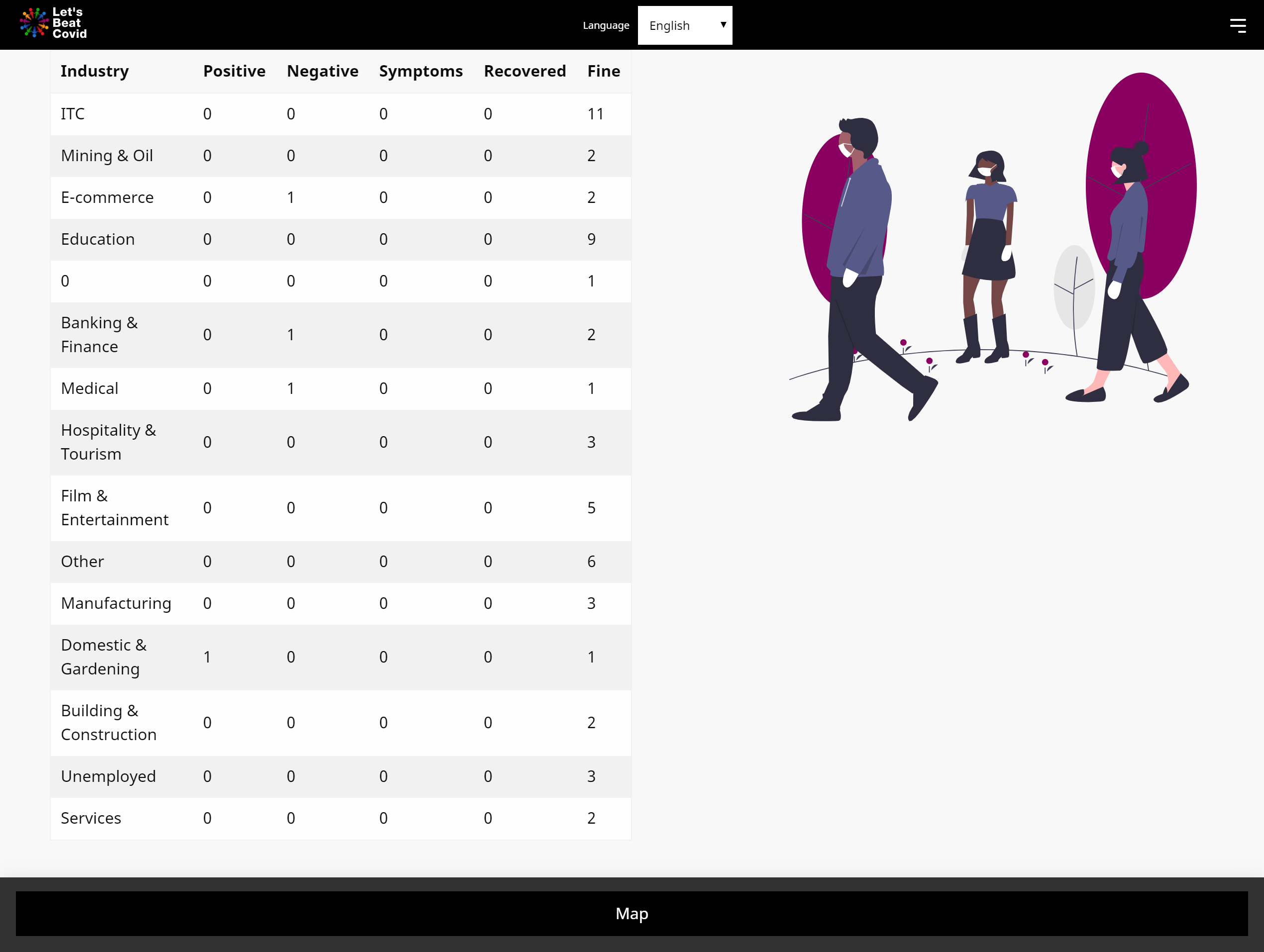This screenshot has height=952, width=1264.
Task: Click the Negative column header
Action: pos(322,71)
